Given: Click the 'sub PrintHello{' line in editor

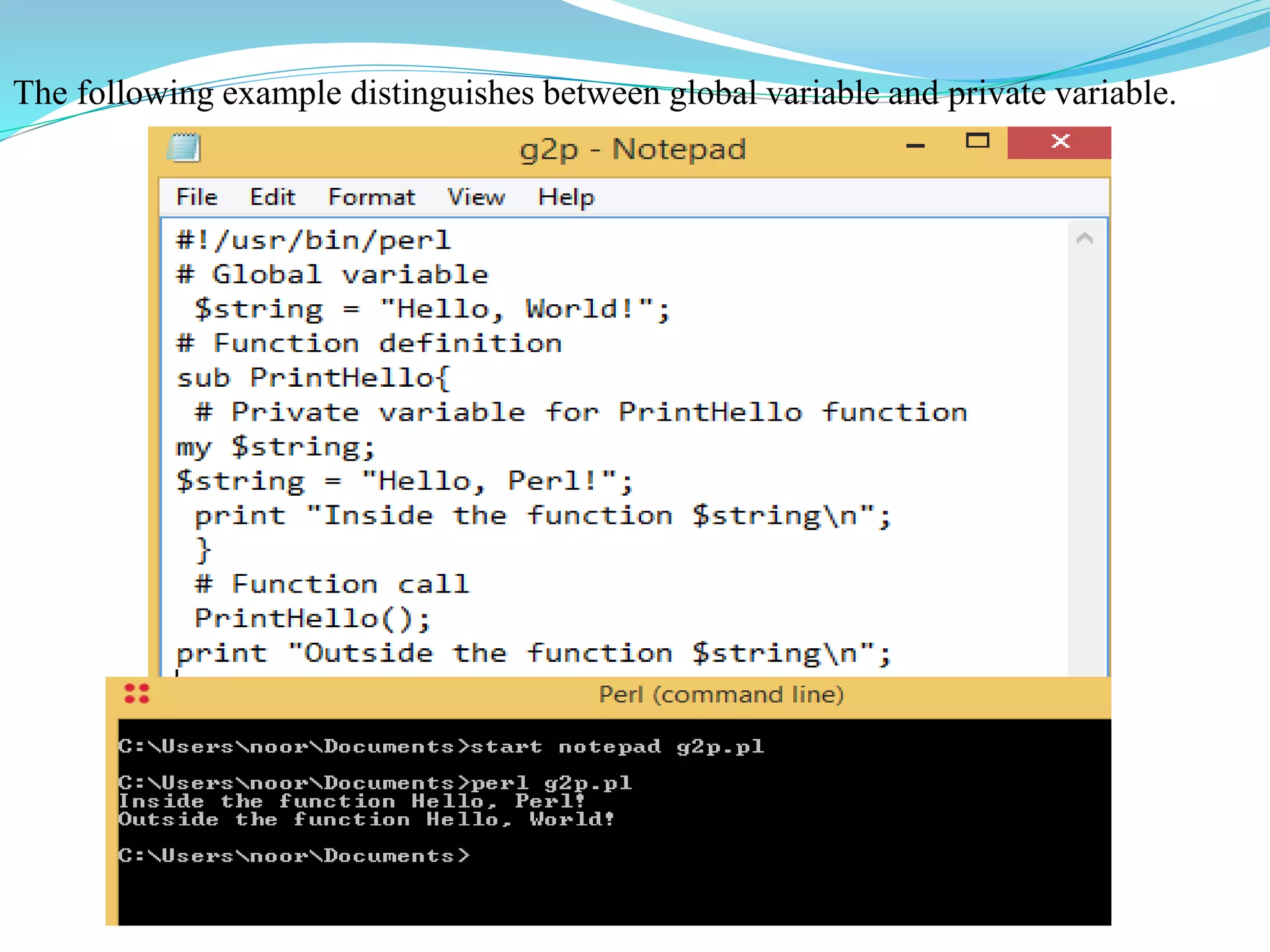Looking at the screenshot, I should [313, 378].
